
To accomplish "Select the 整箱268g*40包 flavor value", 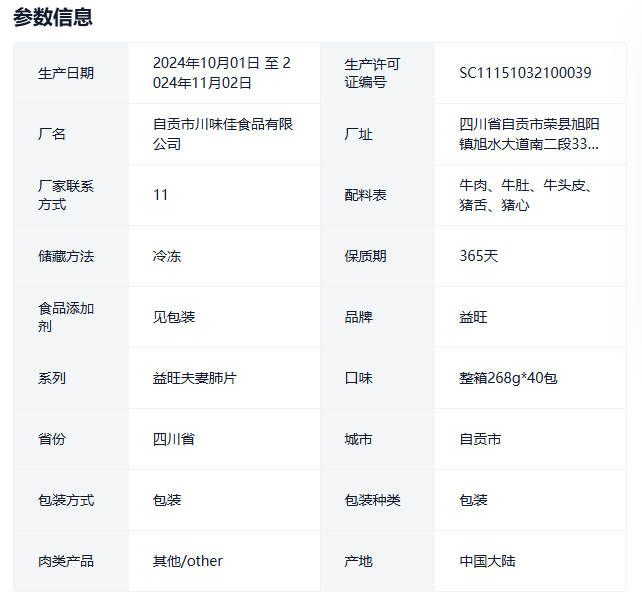I will coord(508,378).
